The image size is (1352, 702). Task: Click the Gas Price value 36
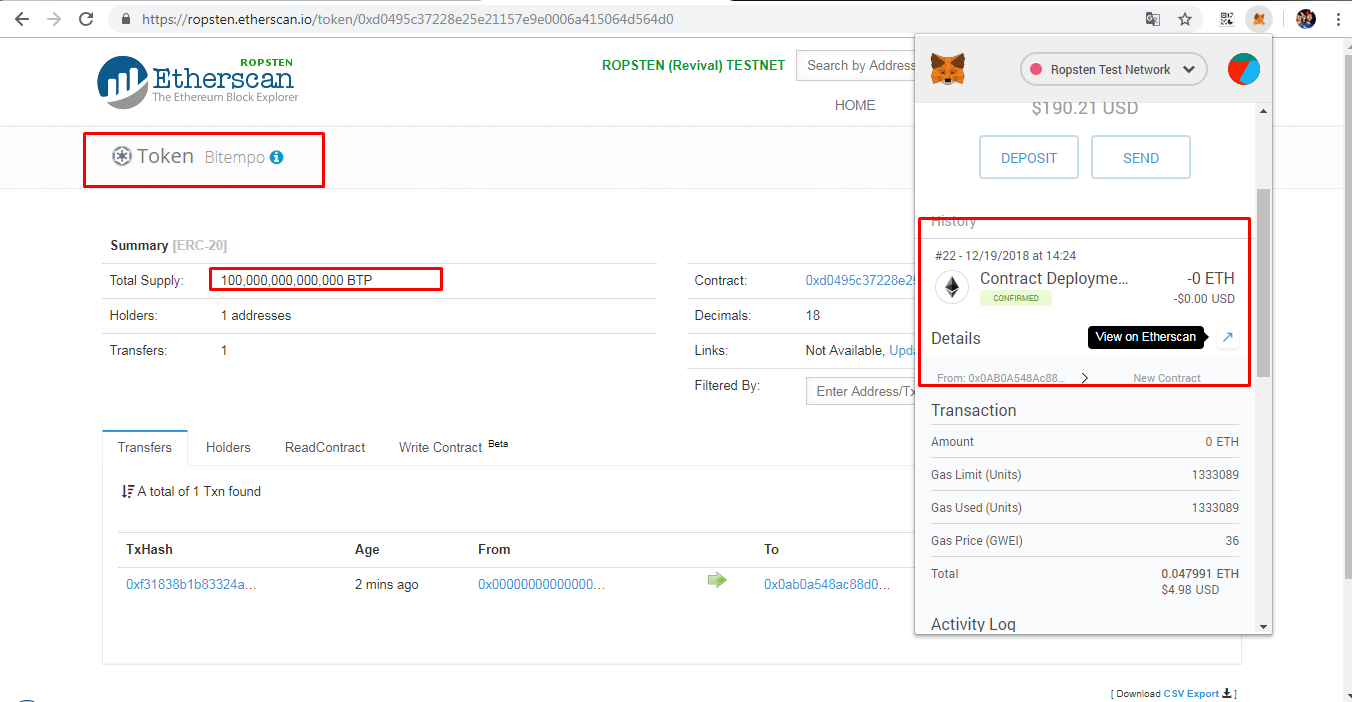(x=1231, y=541)
